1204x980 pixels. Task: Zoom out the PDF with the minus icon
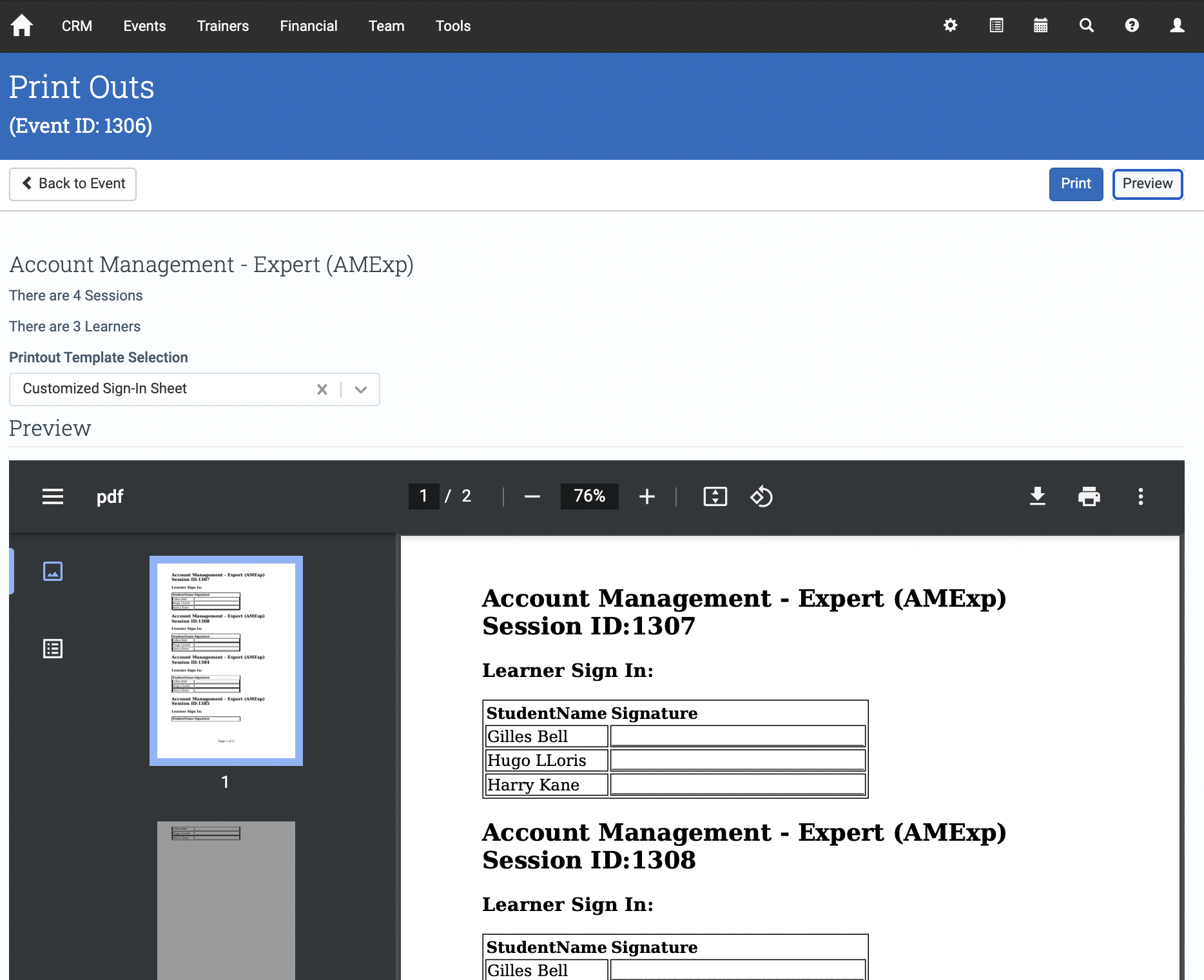[x=532, y=496]
